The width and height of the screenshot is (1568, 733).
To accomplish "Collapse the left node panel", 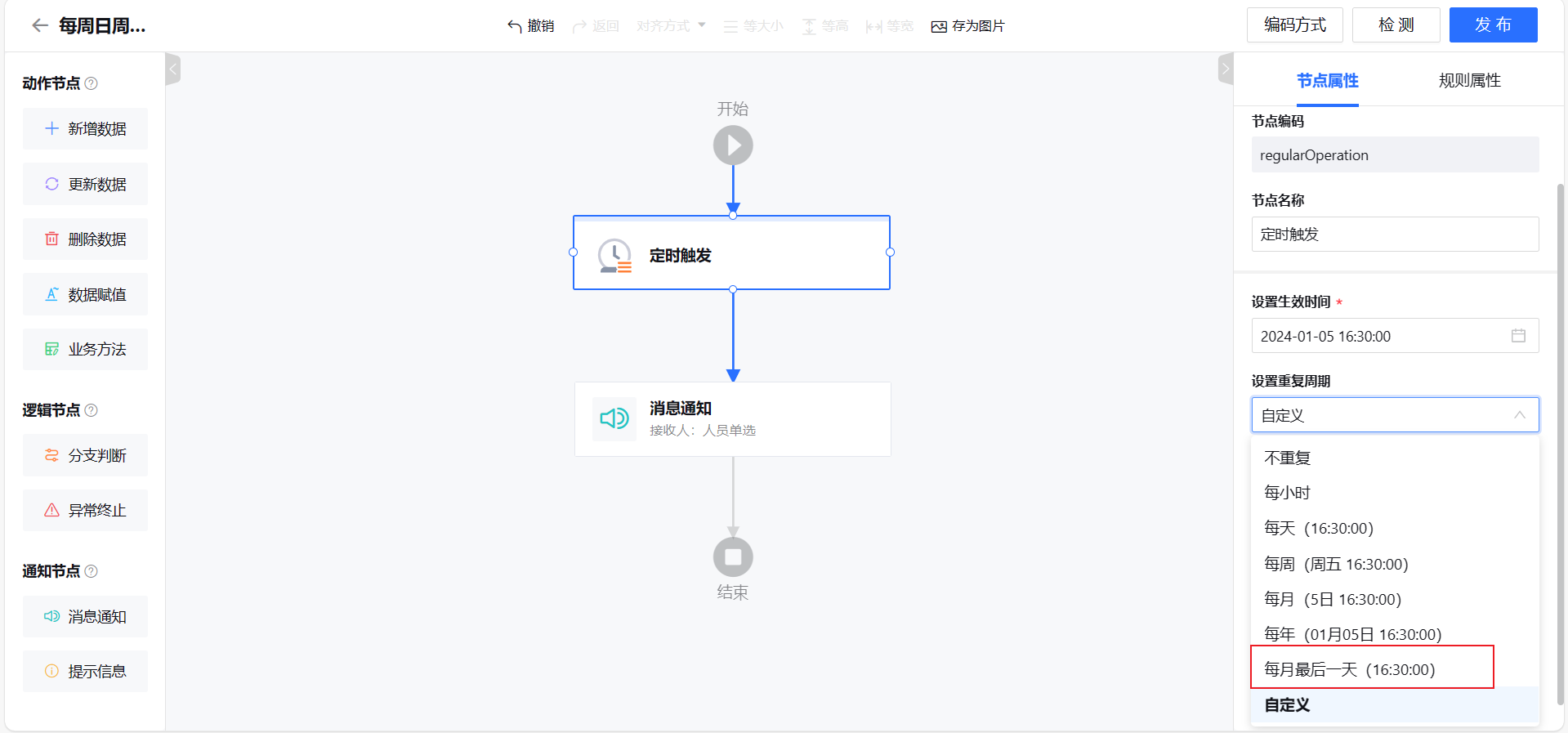I will 172,69.
